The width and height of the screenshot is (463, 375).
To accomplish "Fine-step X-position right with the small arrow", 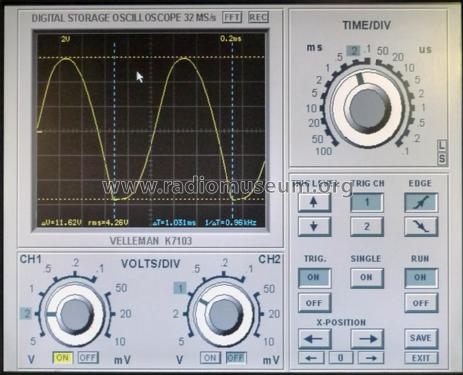I will pos(371,358).
